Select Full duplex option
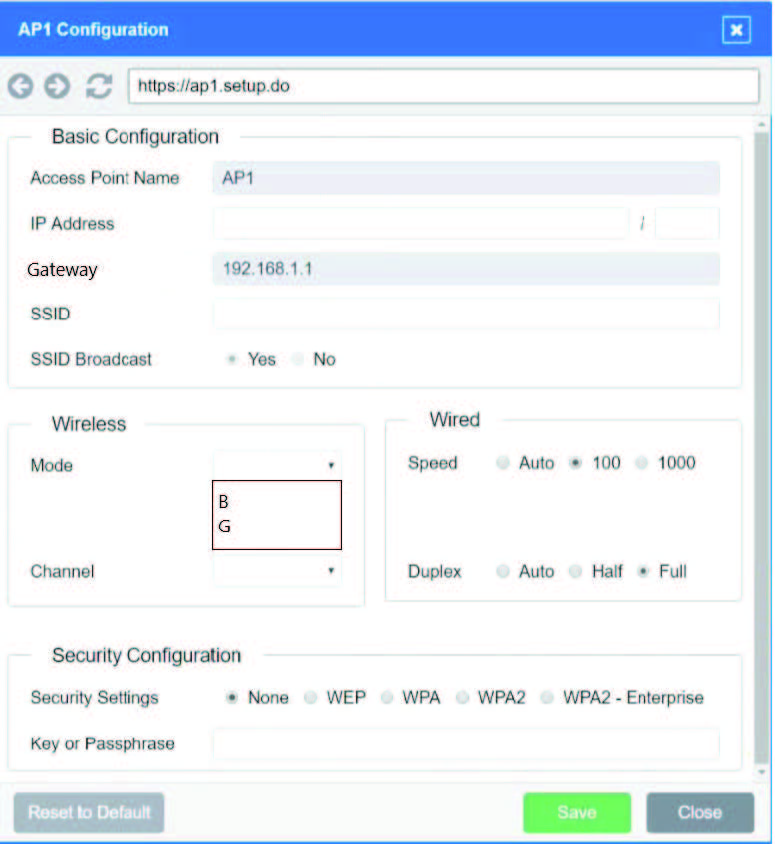 coord(643,571)
